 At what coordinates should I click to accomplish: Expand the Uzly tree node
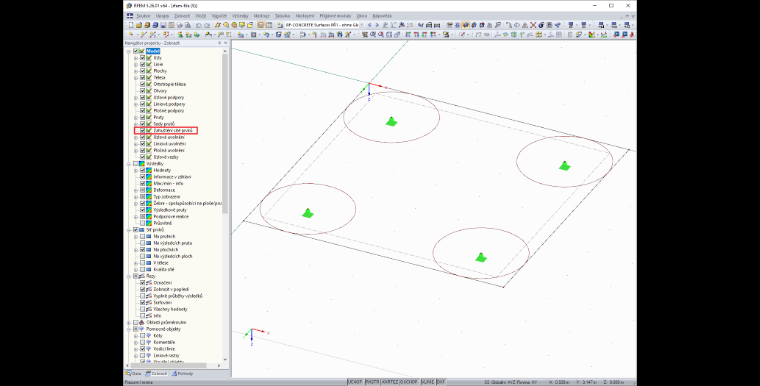136,58
